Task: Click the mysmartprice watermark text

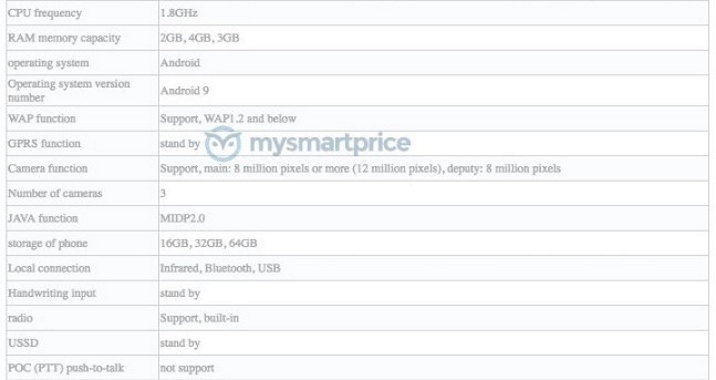Action: [x=330, y=143]
